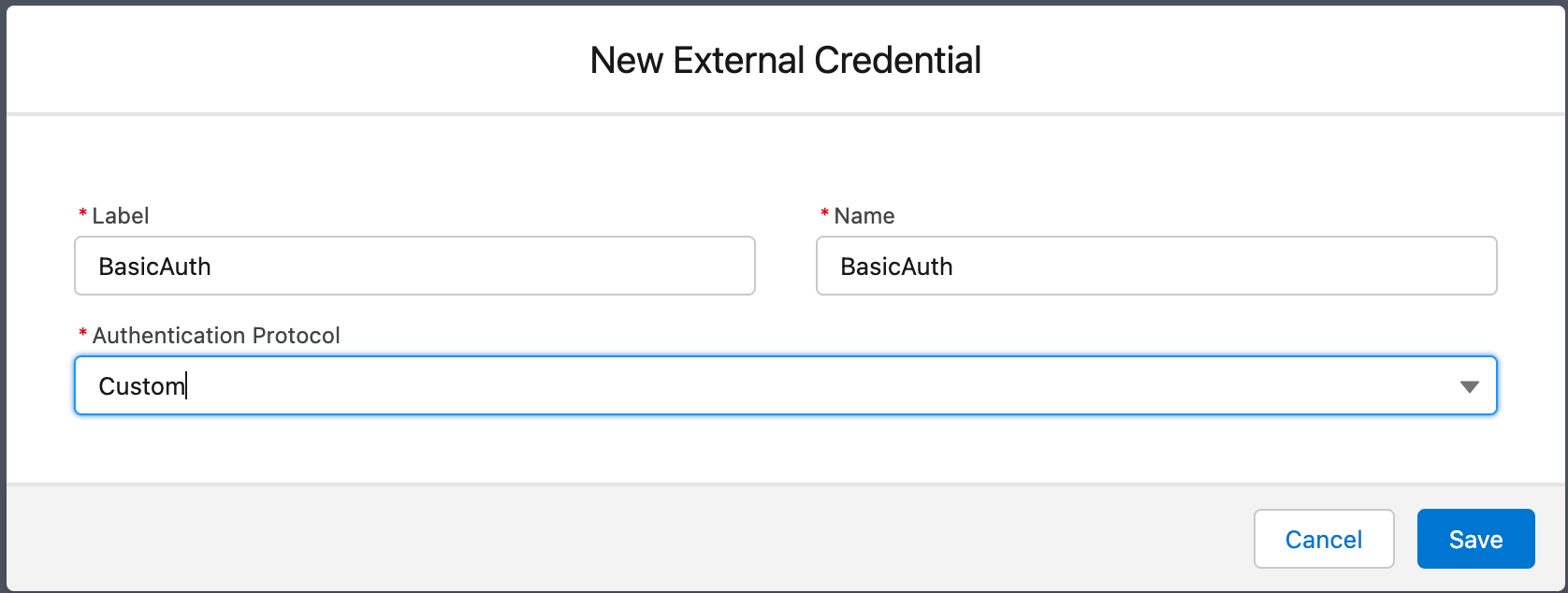This screenshot has width=1568, height=593.
Task: Click the red asterisk beside Label
Action: 83,215
